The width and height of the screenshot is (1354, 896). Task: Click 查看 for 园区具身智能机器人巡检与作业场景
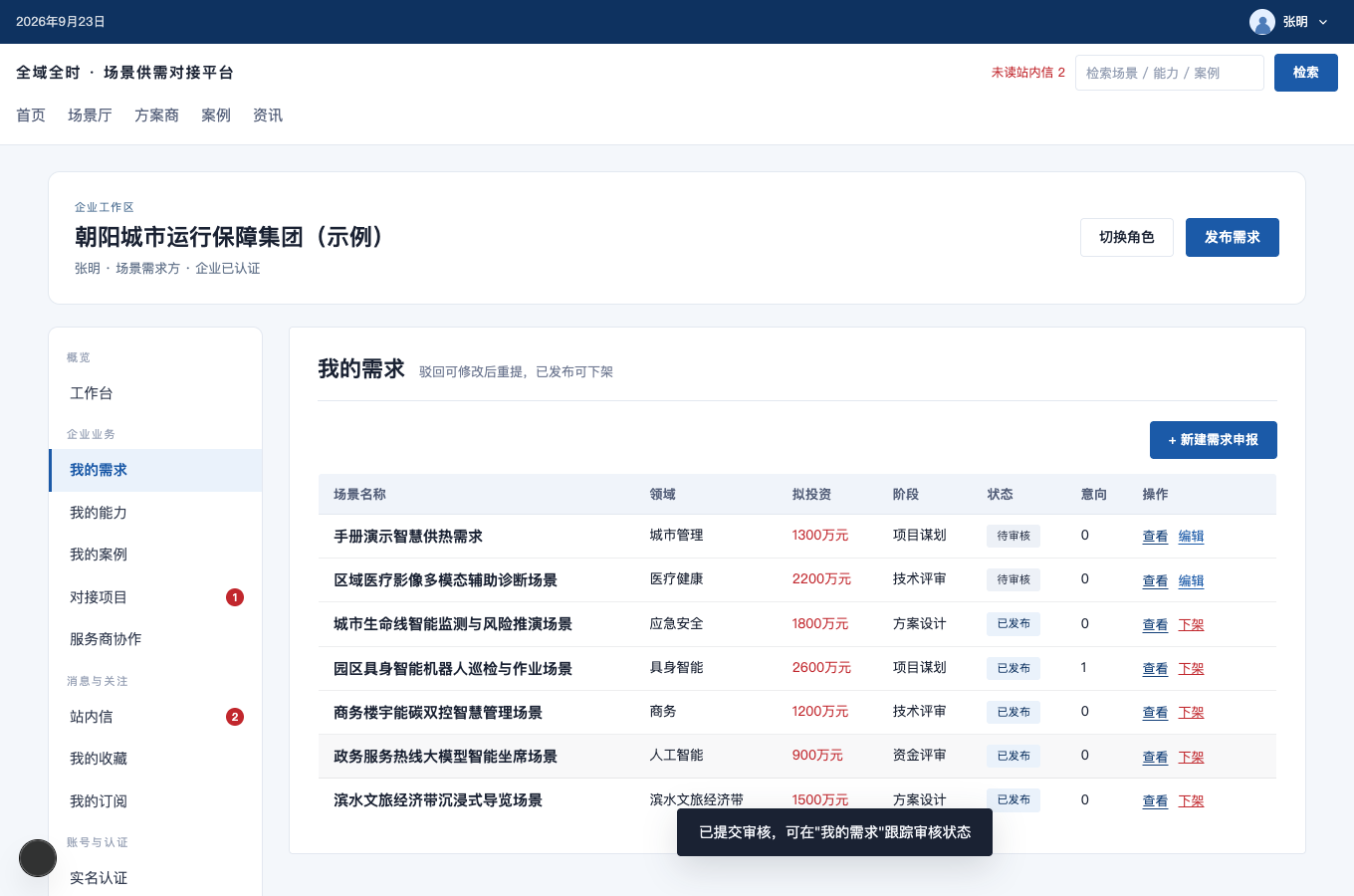(x=1155, y=669)
